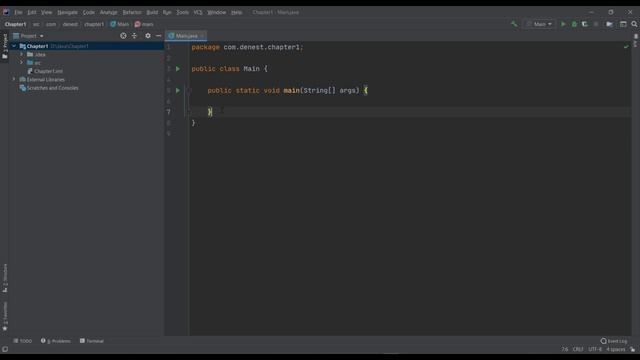Click the Chapter1 breadcrumb in navigation bar
Image resolution: width=640 pixels, height=360 pixels.
point(16,24)
